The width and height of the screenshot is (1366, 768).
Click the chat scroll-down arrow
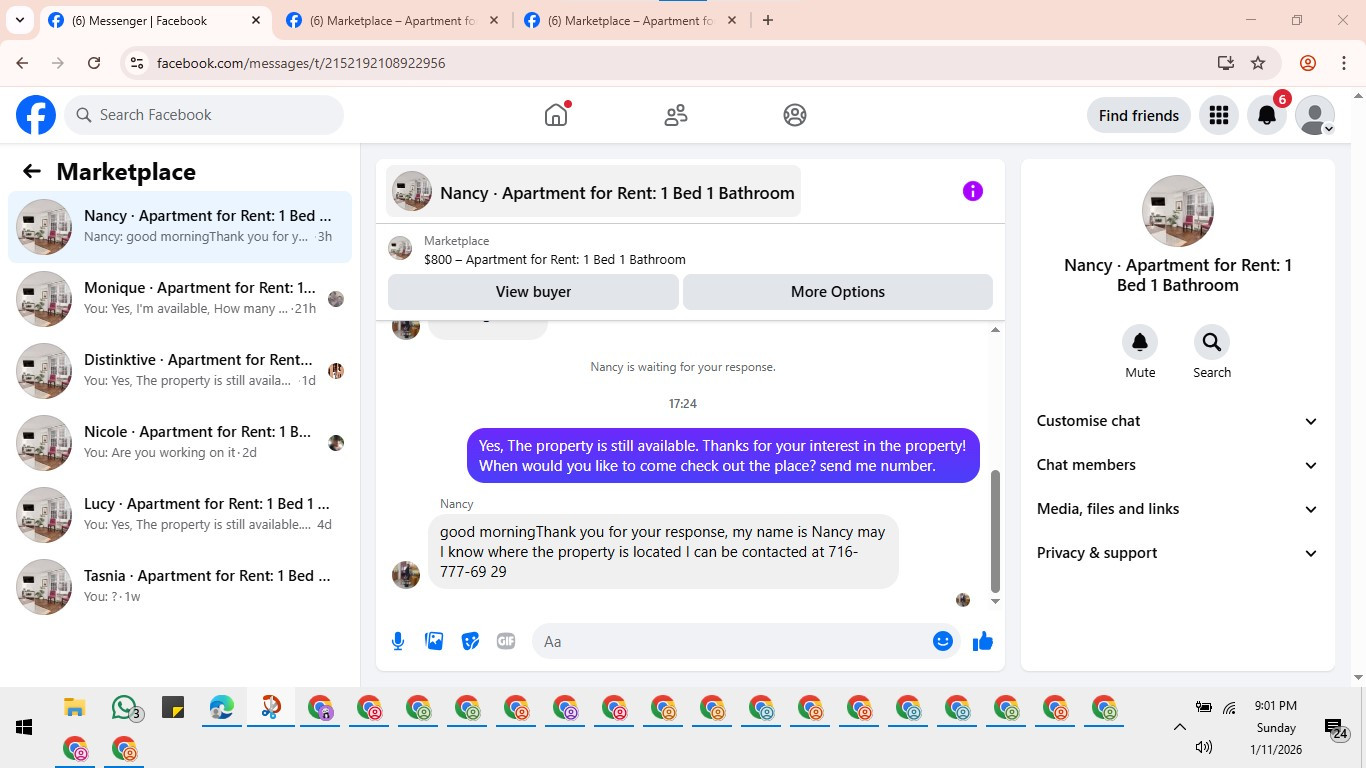(995, 601)
